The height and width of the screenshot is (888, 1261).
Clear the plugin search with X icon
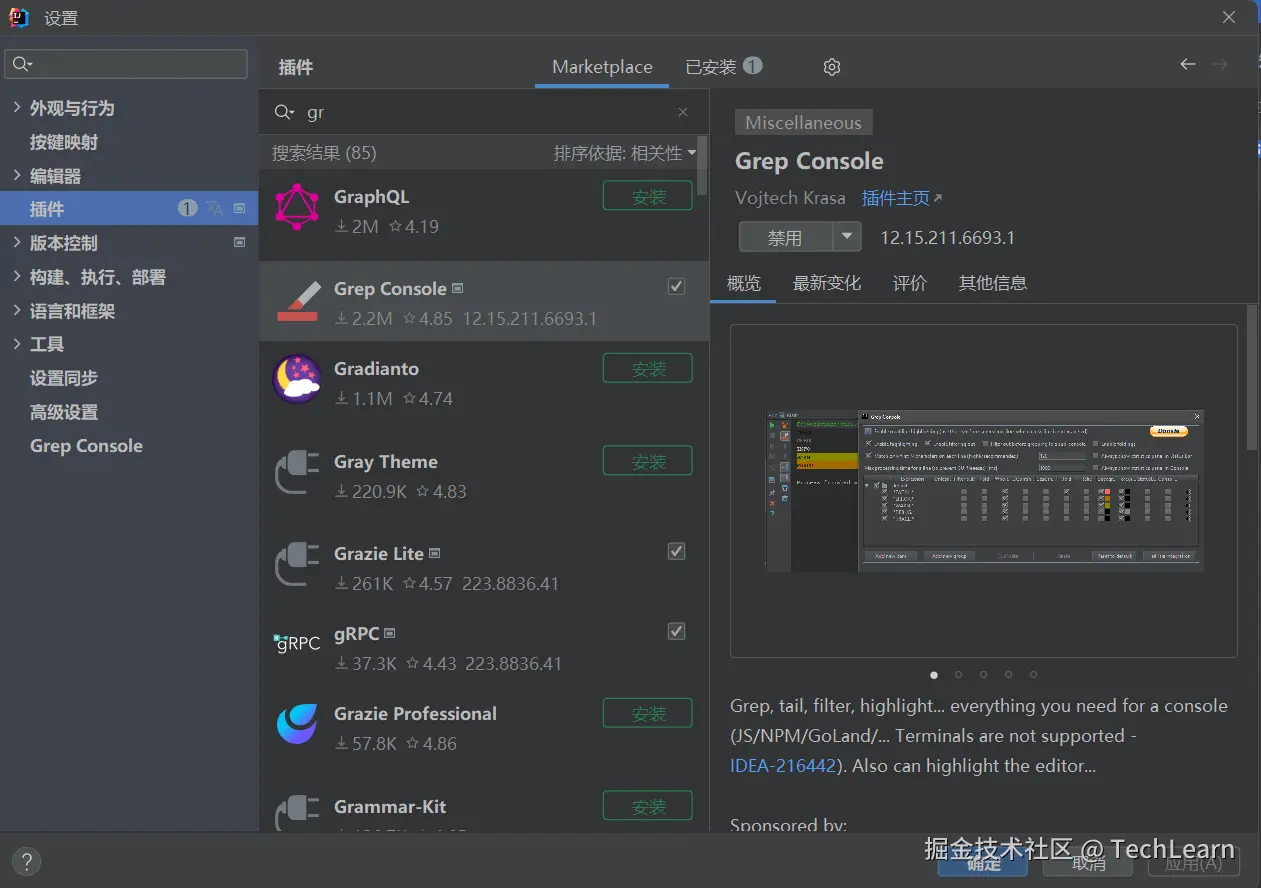[x=683, y=113]
